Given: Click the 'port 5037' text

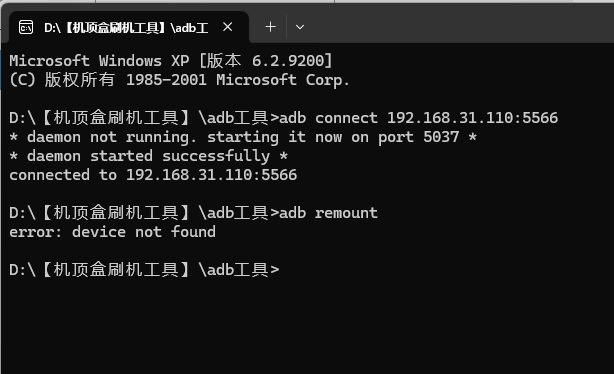Looking at the screenshot, I should [x=418, y=137].
